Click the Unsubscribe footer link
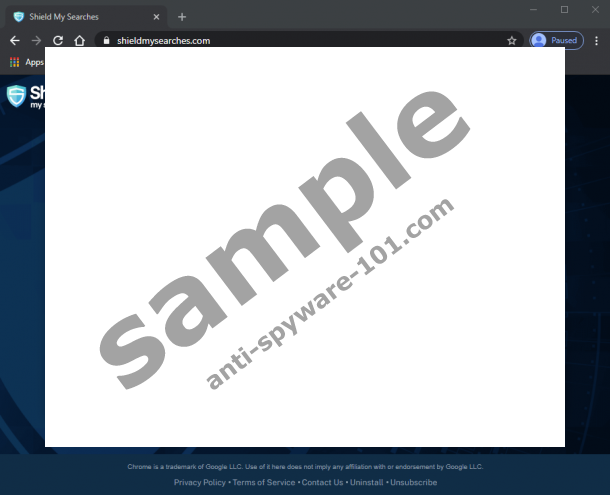This screenshot has height=495, width=610. click(413, 482)
